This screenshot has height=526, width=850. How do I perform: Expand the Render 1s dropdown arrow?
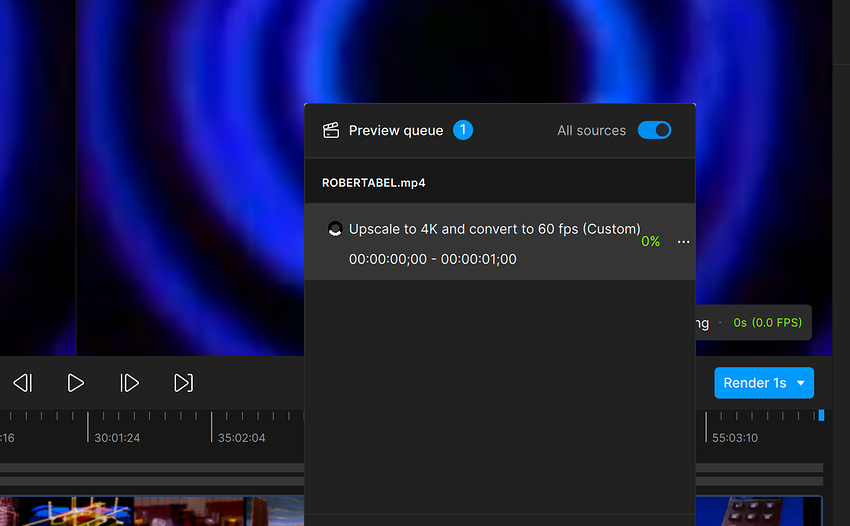pyautogui.click(x=801, y=383)
